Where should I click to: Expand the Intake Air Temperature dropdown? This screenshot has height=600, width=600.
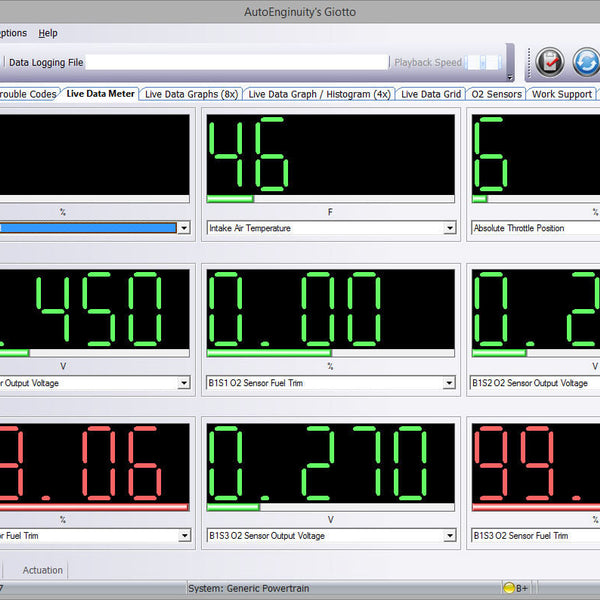pyautogui.click(x=450, y=228)
